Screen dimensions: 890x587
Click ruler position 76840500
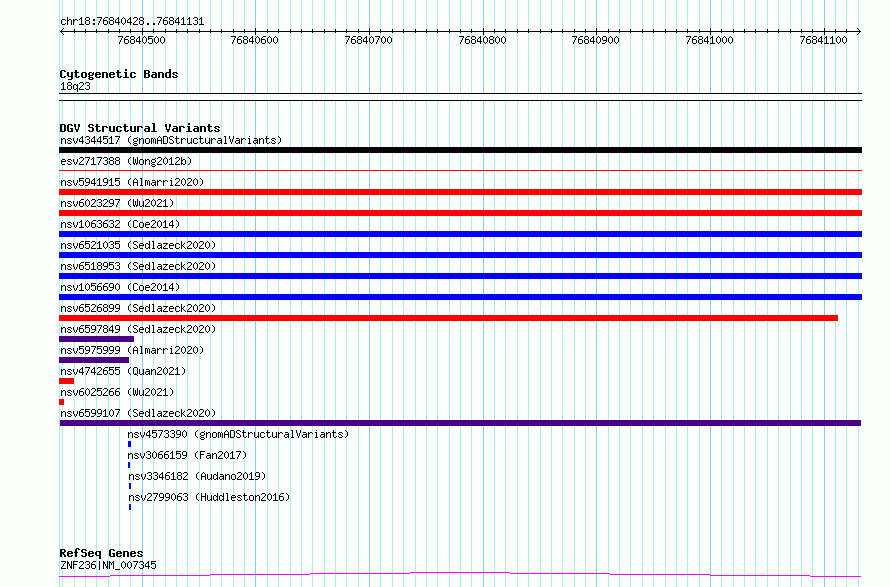point(141,40)
